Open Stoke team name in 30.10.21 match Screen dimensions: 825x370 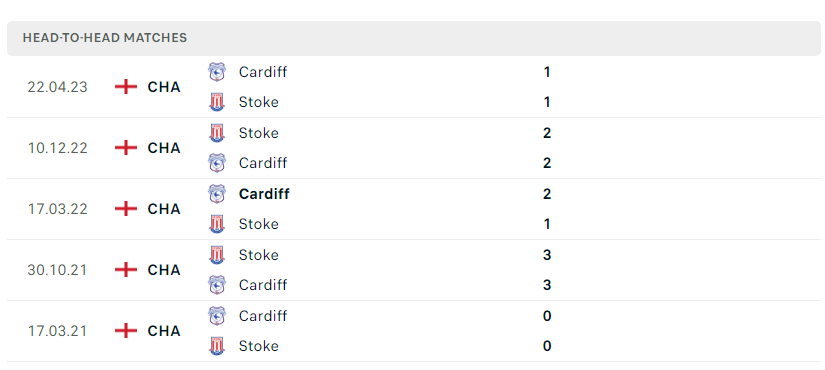[258, 255]
